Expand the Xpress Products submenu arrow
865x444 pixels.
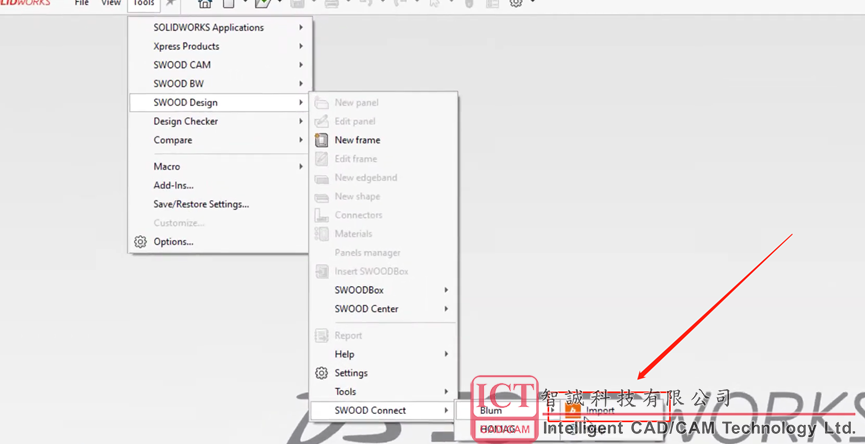[x=301, y=46]
